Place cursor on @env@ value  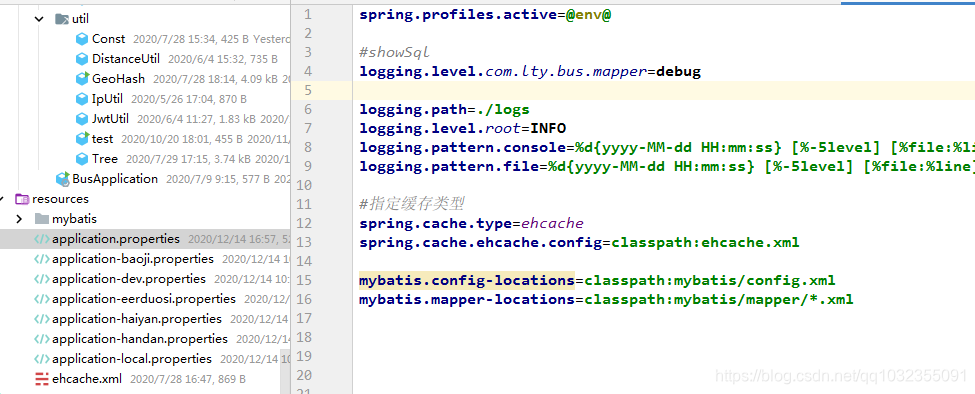point(588,14)
